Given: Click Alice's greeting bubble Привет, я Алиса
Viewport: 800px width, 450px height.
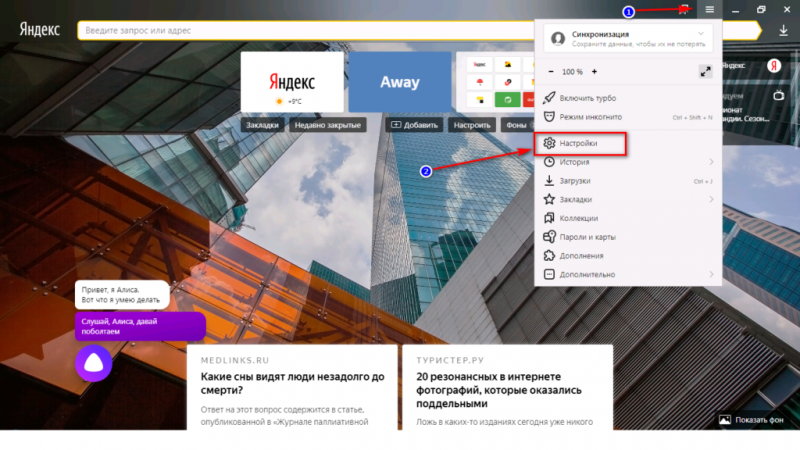Looking at the screenshot, I should [122, 295].
